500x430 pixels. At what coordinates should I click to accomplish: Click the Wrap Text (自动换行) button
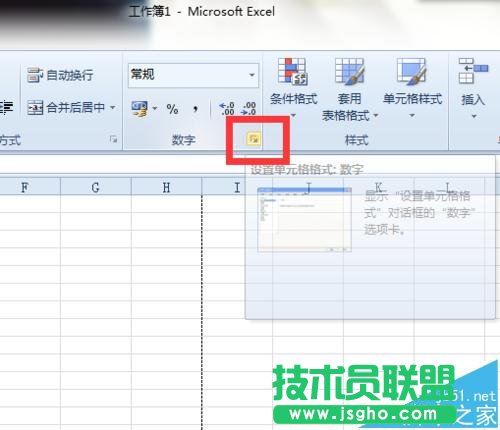pos(60,75)
